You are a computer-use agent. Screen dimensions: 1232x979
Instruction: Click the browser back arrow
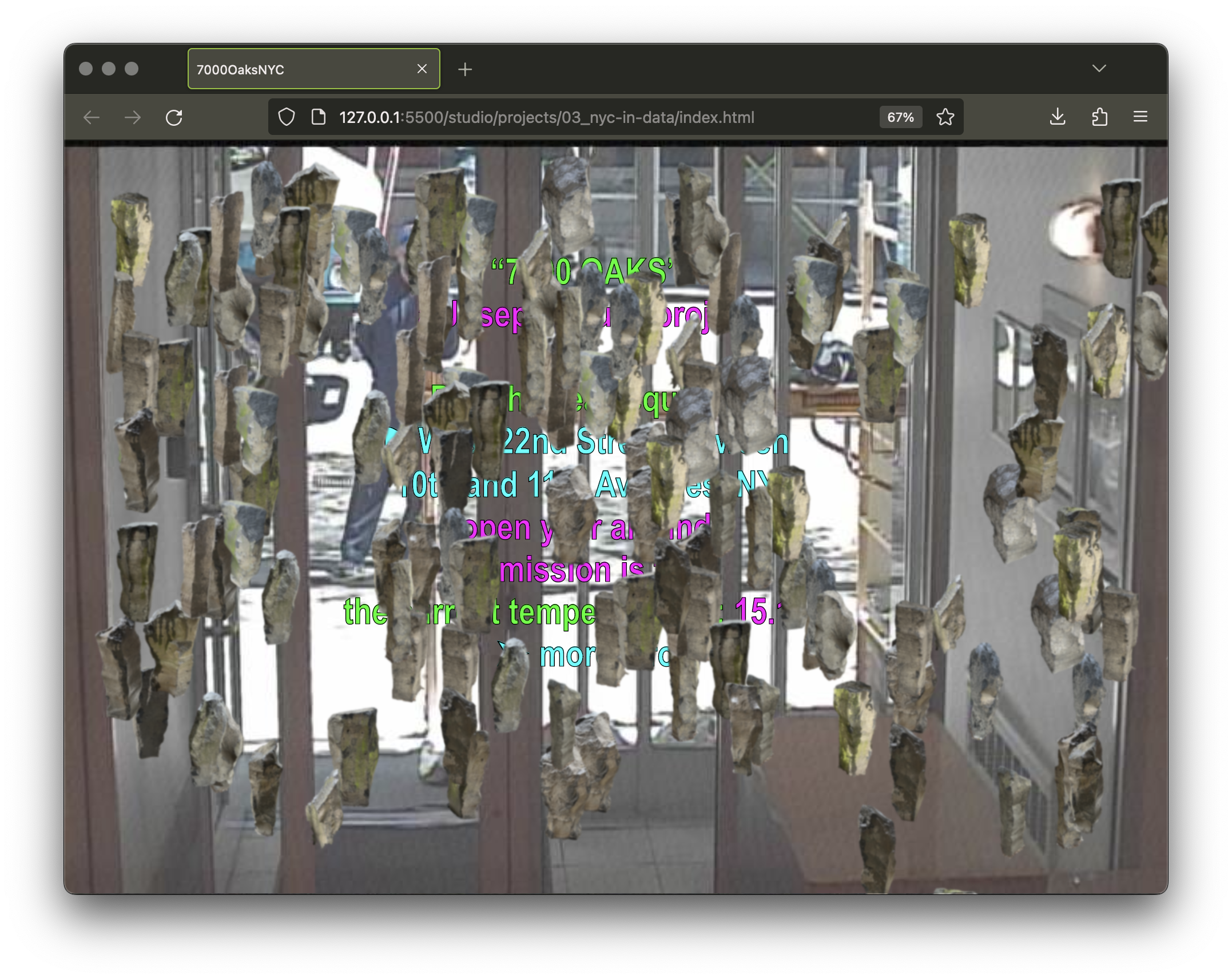[x=92, y=118]
